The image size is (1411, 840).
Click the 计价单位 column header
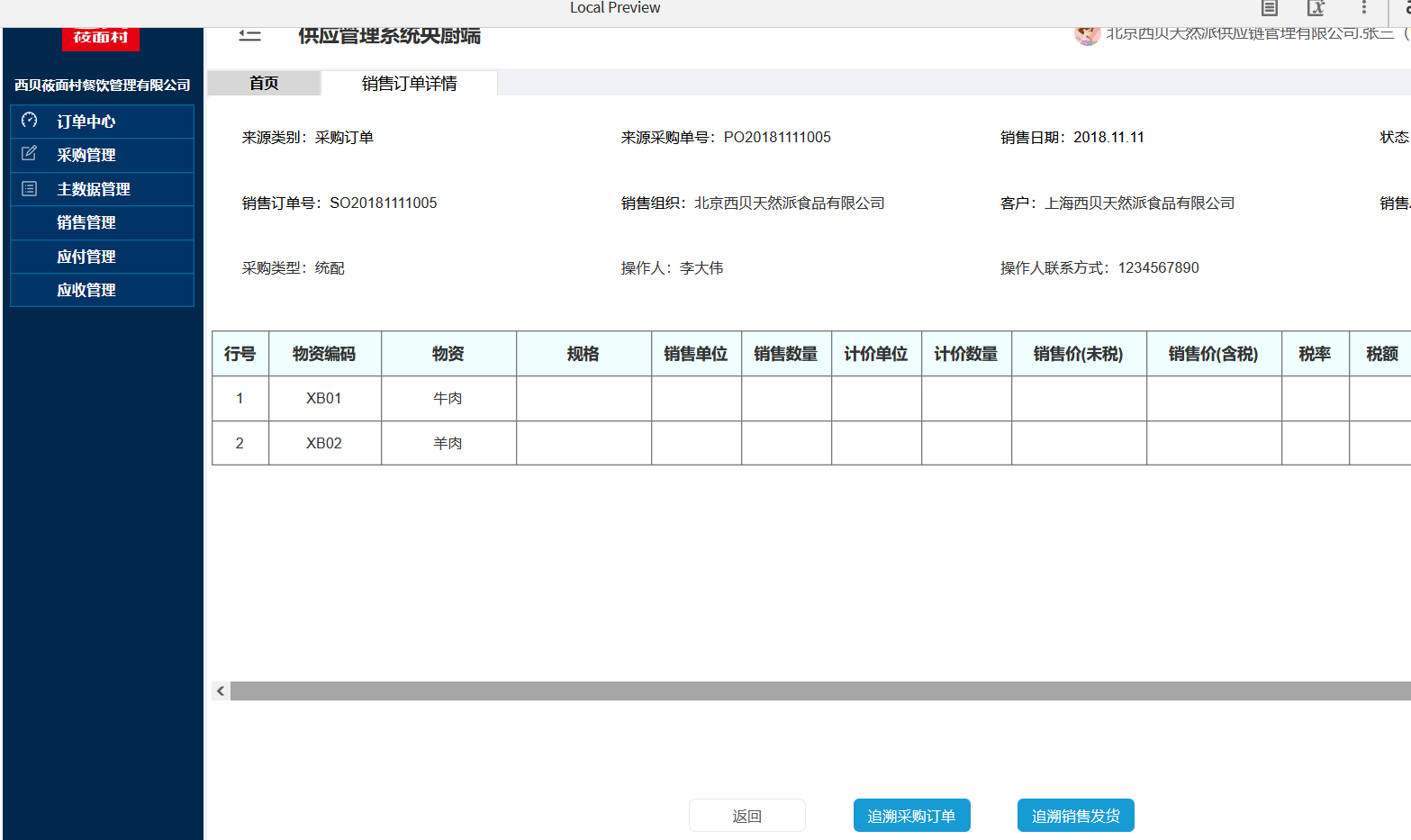(876, 354)
